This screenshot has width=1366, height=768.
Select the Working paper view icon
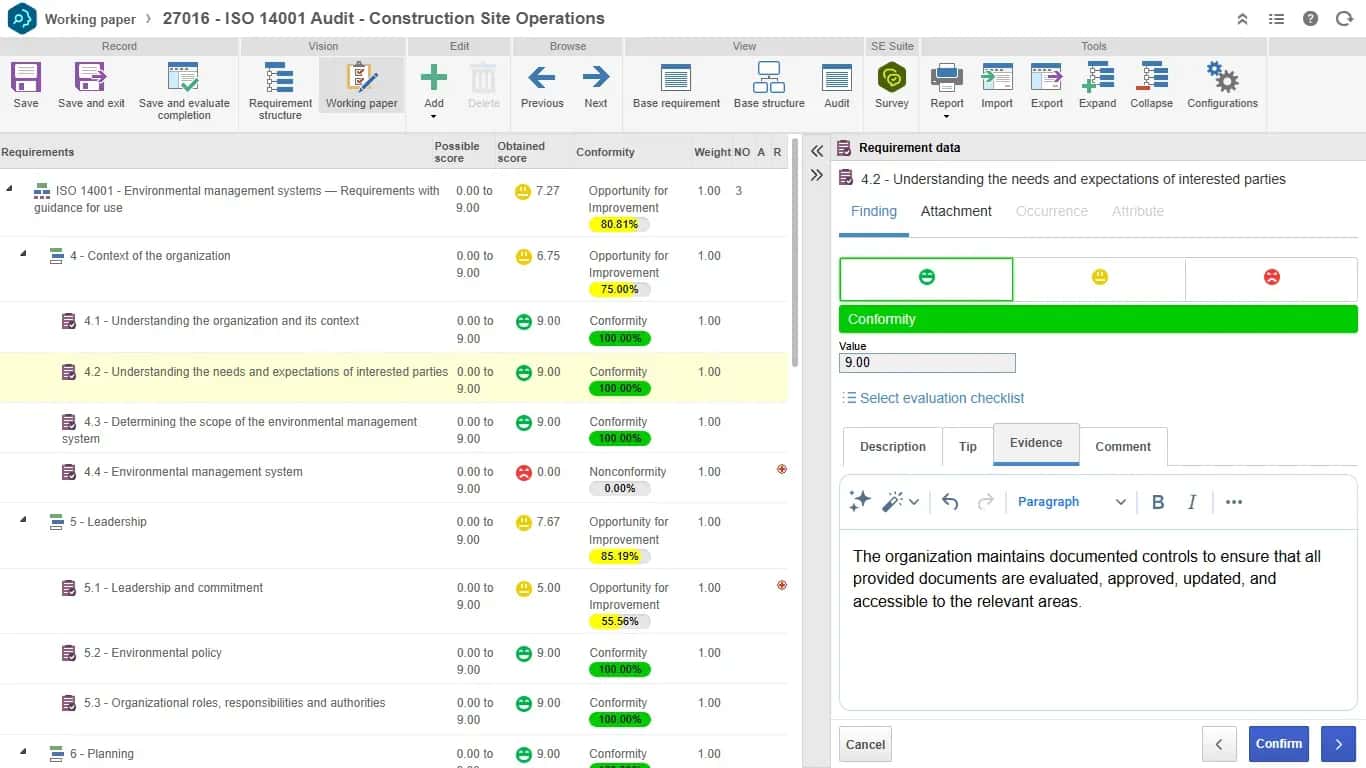tap(361, 78)
